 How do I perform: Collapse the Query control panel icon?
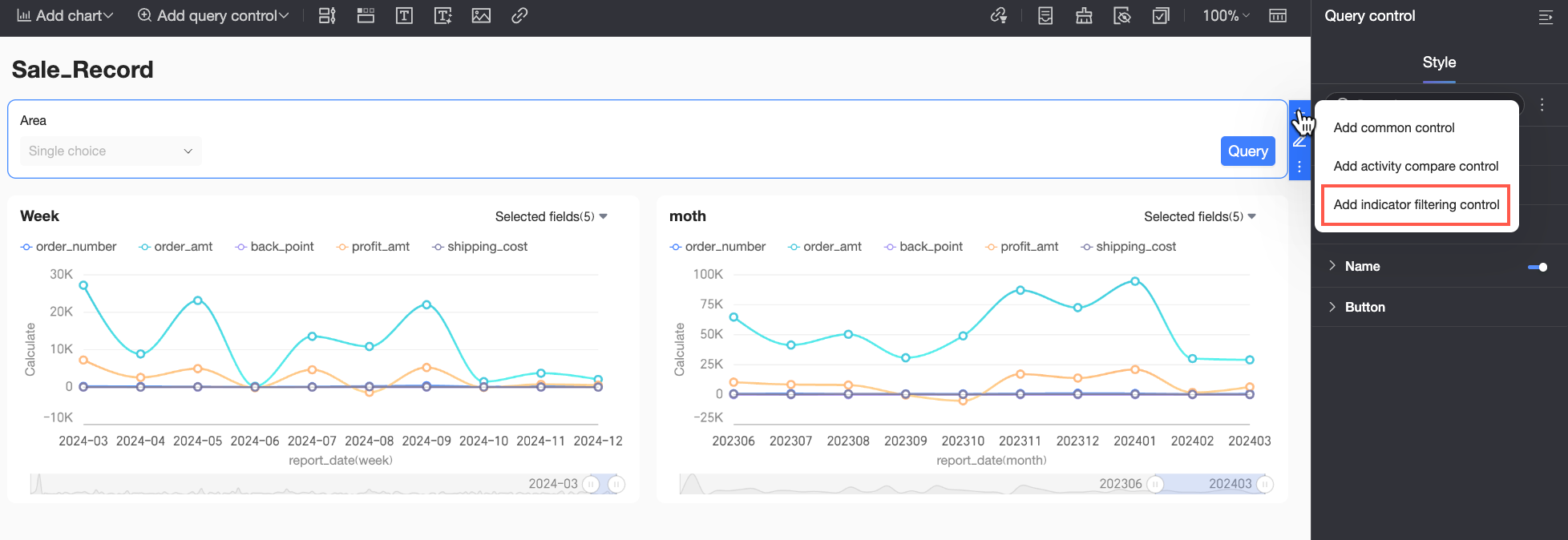1546,17
